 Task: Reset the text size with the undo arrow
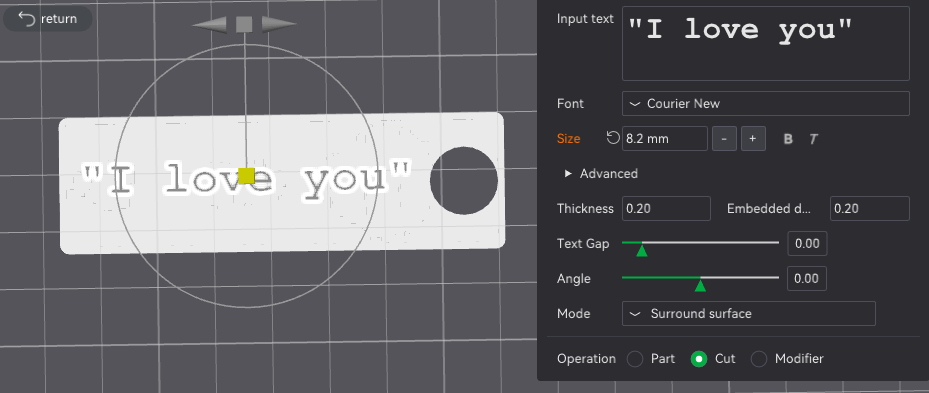coord(613,138)
